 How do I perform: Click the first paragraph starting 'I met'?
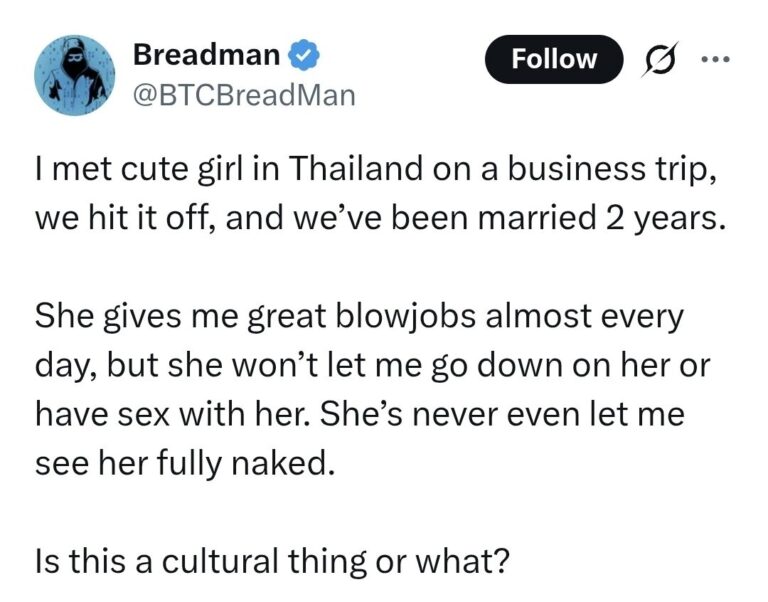coord(380,194)
